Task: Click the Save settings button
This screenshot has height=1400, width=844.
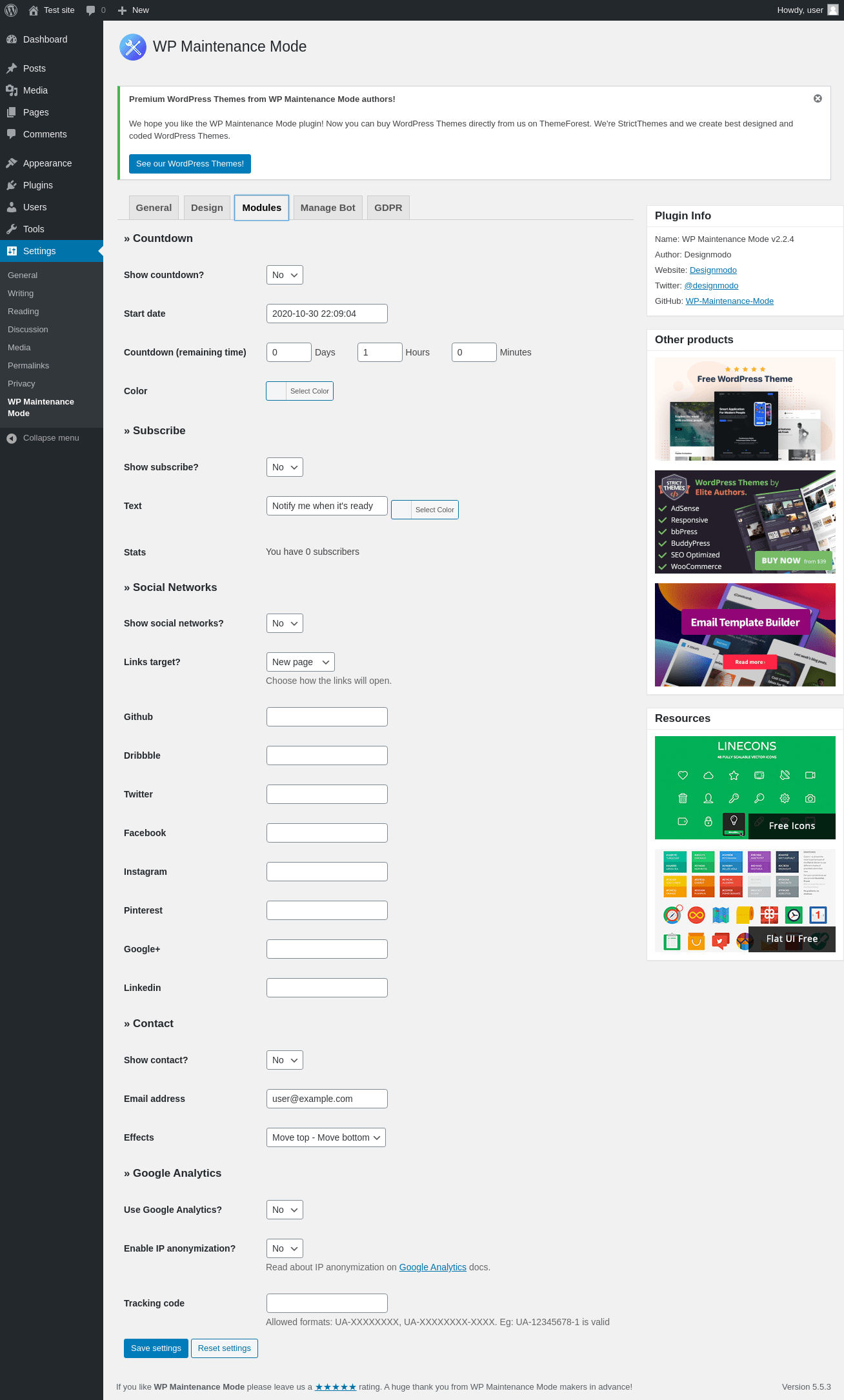Action: tap(156, 1348)
